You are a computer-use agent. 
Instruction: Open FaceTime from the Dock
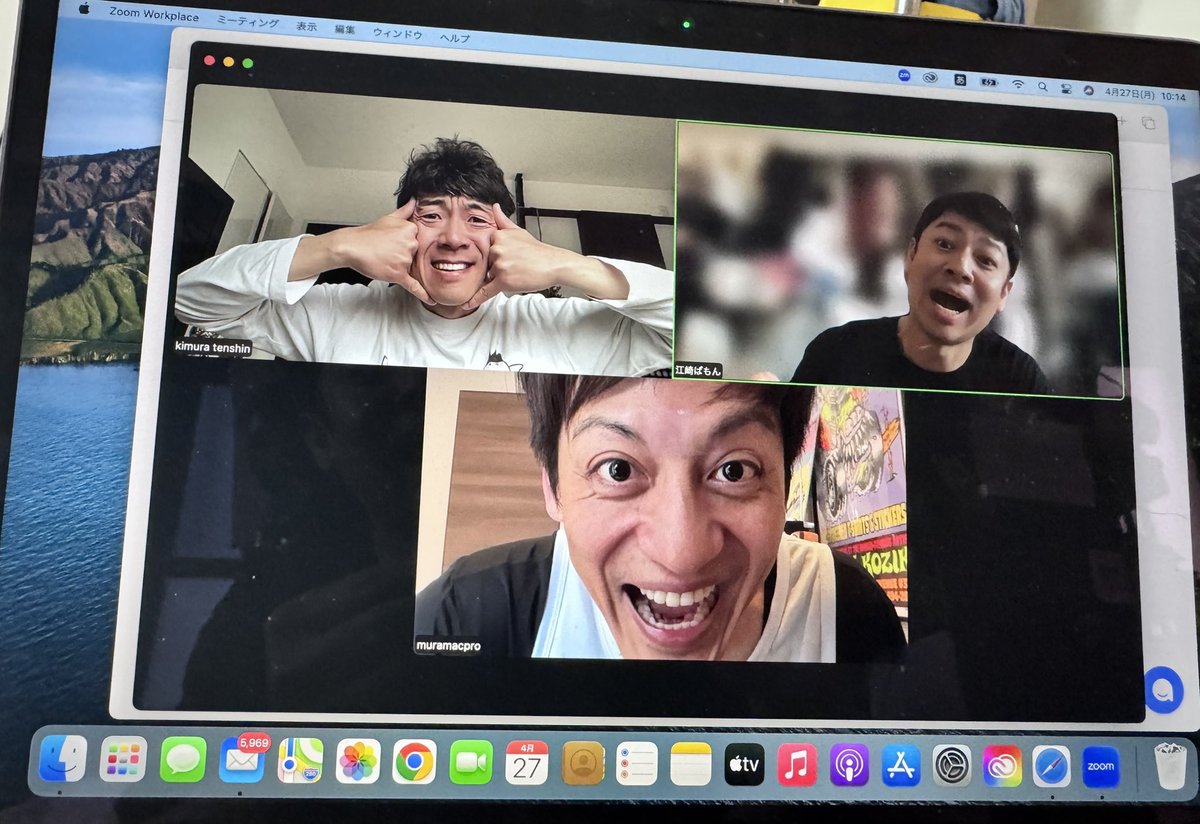click(471, 762)
